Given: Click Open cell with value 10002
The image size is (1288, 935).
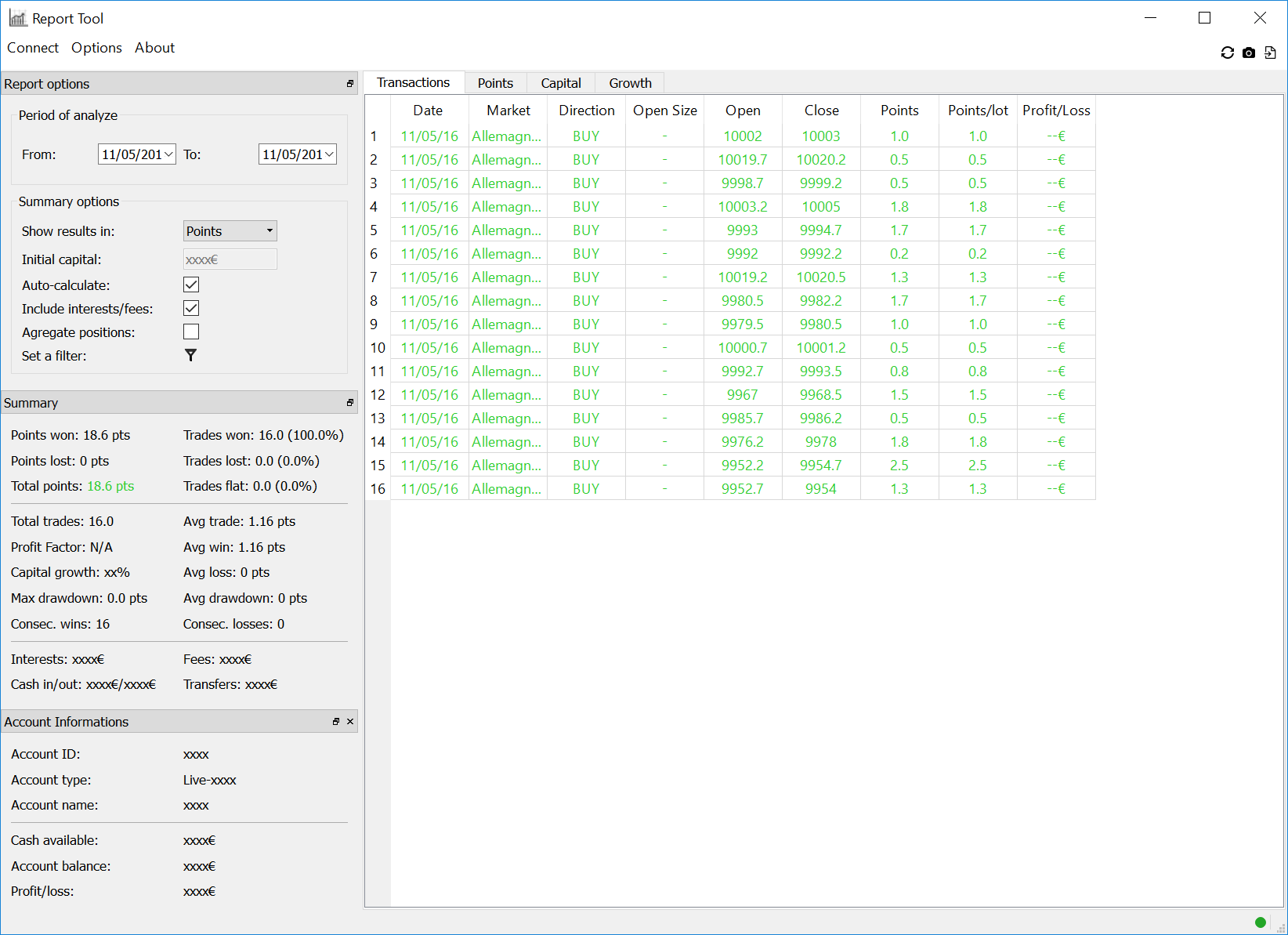Looking at the screenshot, I should coord(743,136).
